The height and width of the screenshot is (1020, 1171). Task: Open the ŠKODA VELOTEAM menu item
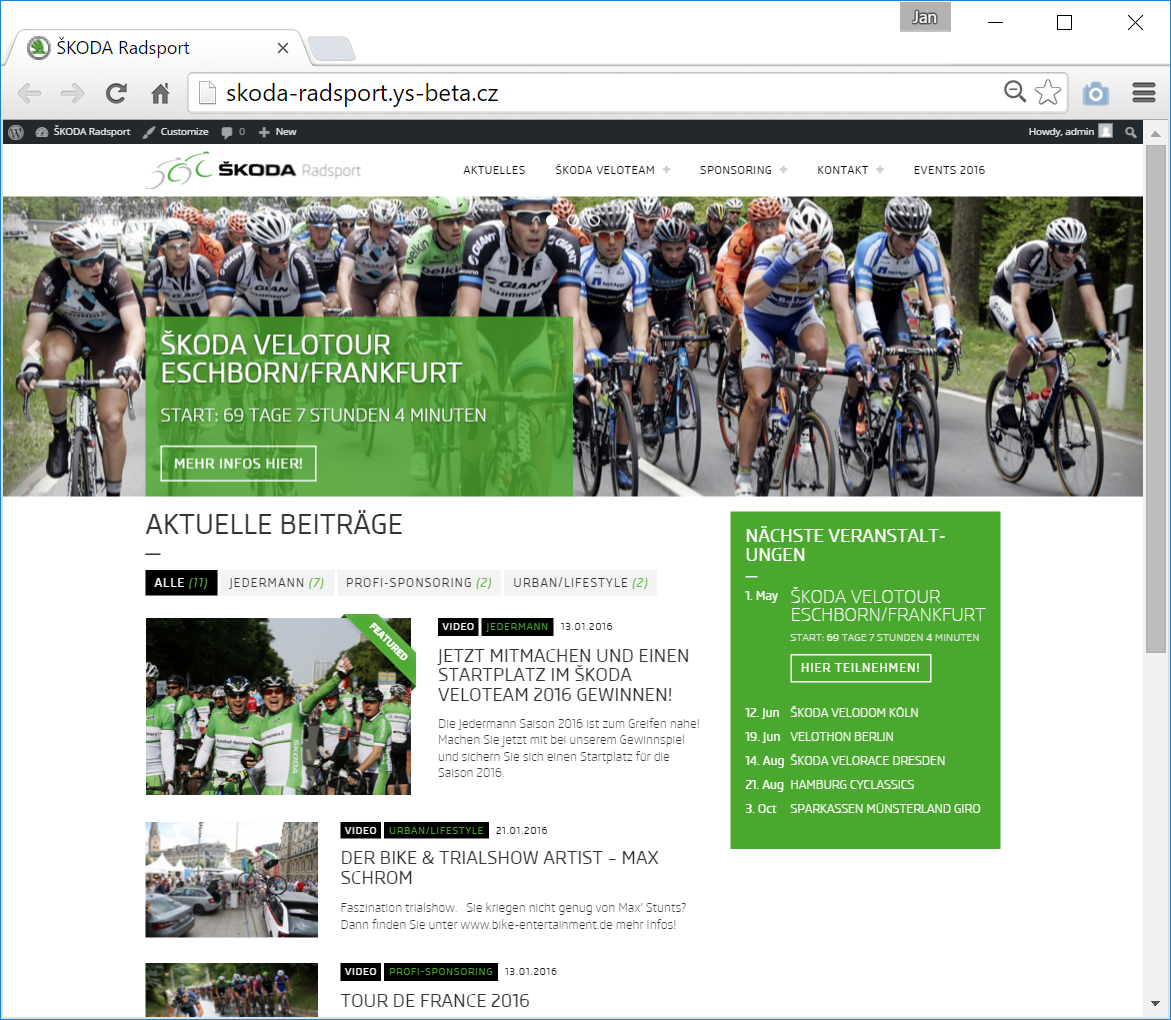(x=605, y=170)
